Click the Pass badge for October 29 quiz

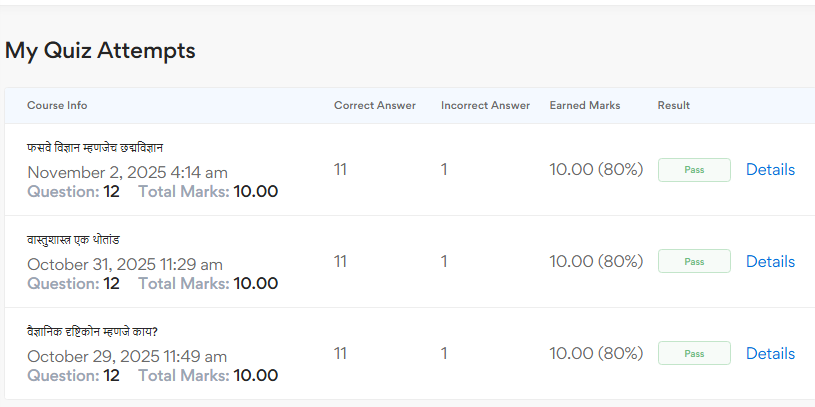(x=694, y=354)
